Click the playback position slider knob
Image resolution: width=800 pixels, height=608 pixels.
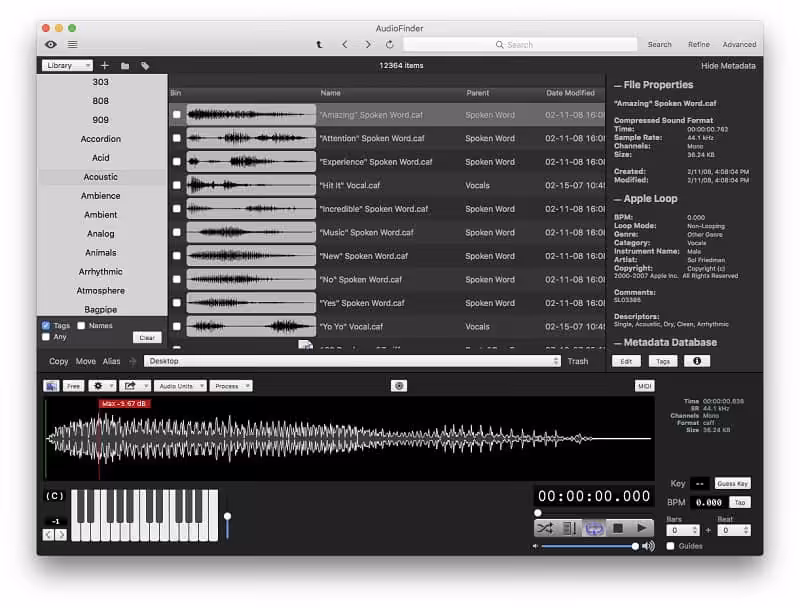[538, 513]
